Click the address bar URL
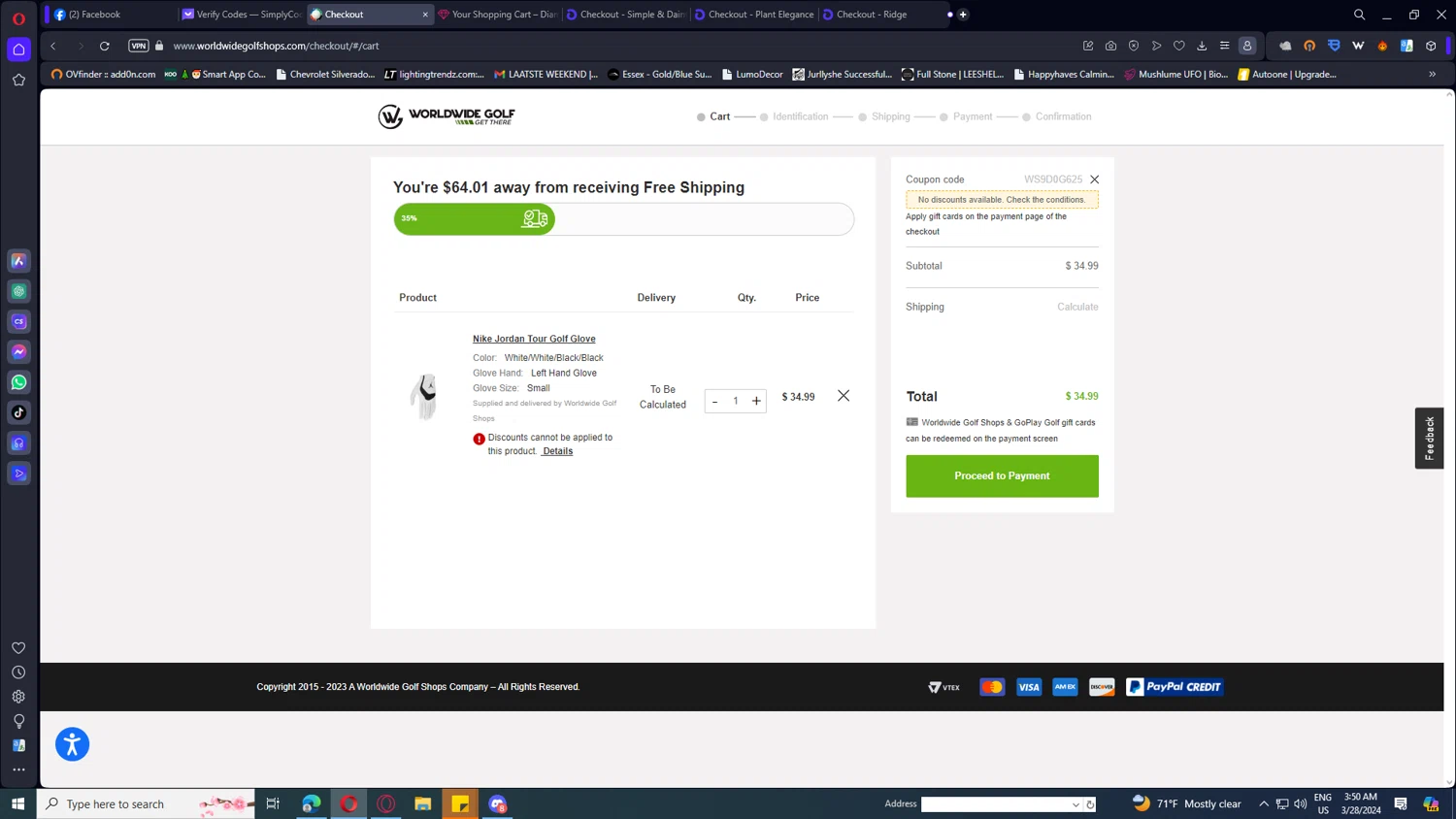The height and width of the screenshot is (819, 1456). coord(277,46)
